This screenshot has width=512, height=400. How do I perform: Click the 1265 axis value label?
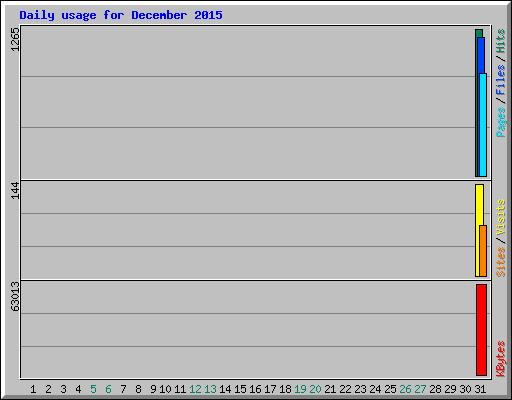15,39
